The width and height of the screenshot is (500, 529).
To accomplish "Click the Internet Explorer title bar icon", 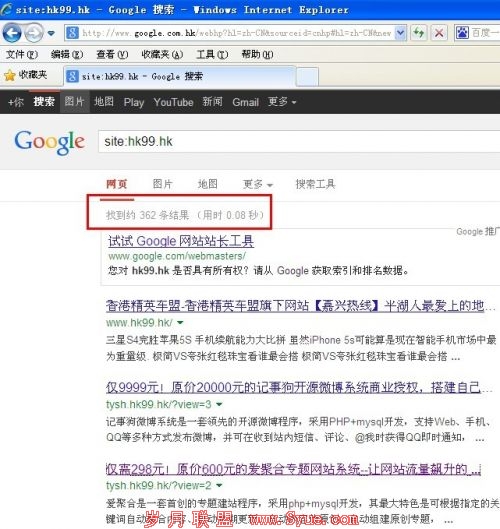I will coord(6,9).
